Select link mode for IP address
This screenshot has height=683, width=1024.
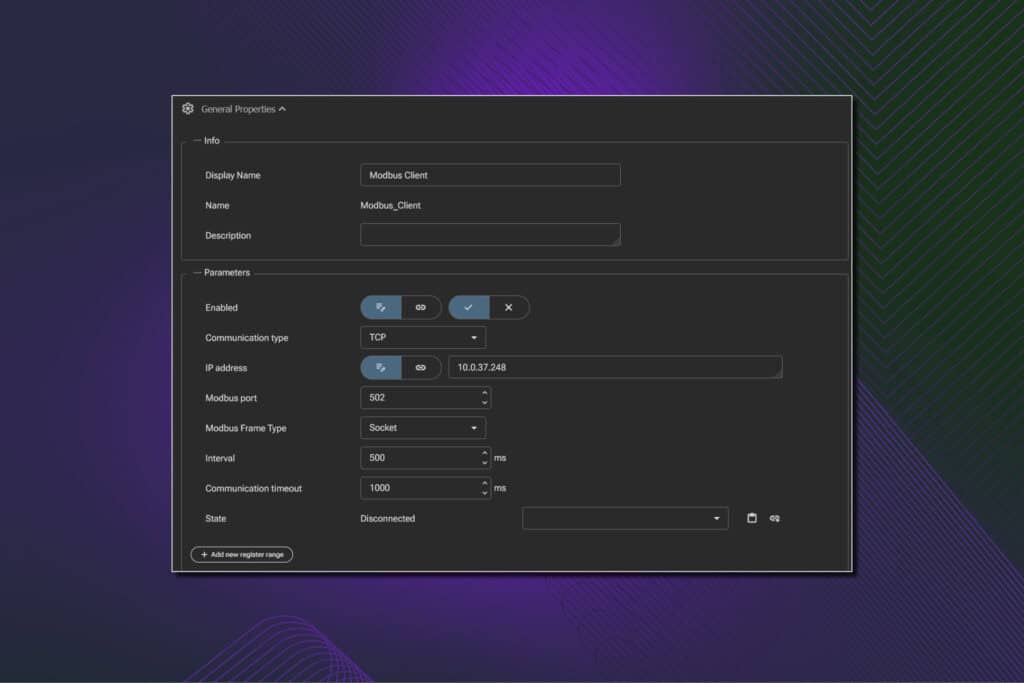421,368
